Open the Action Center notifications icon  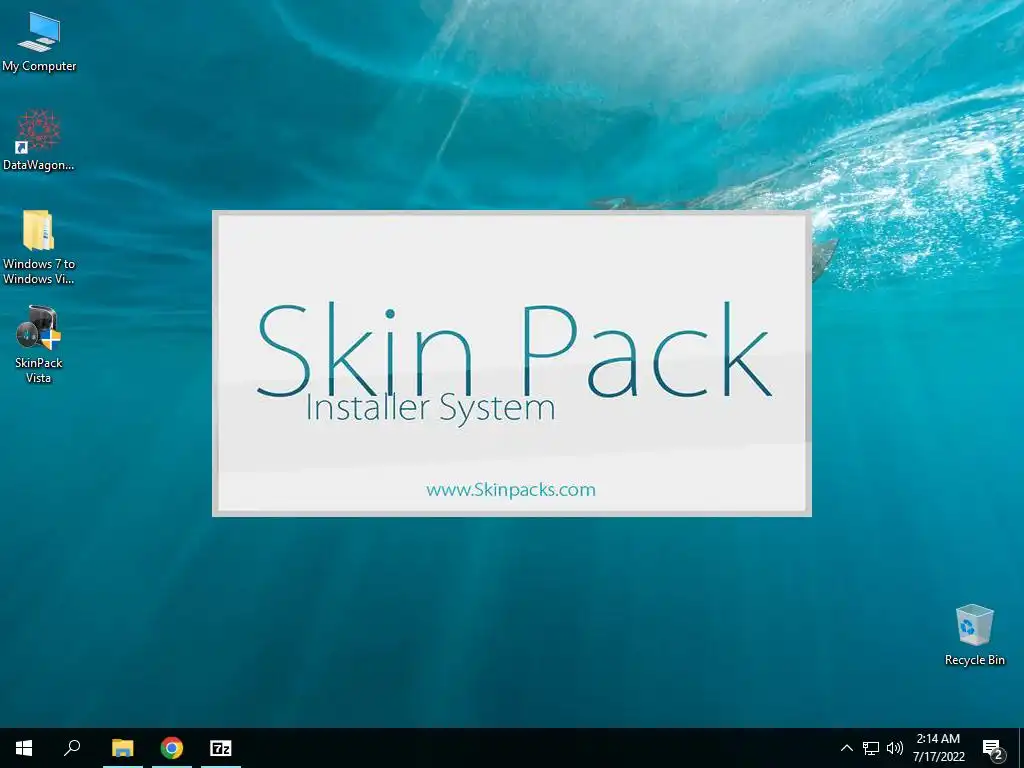pos(993,748)
